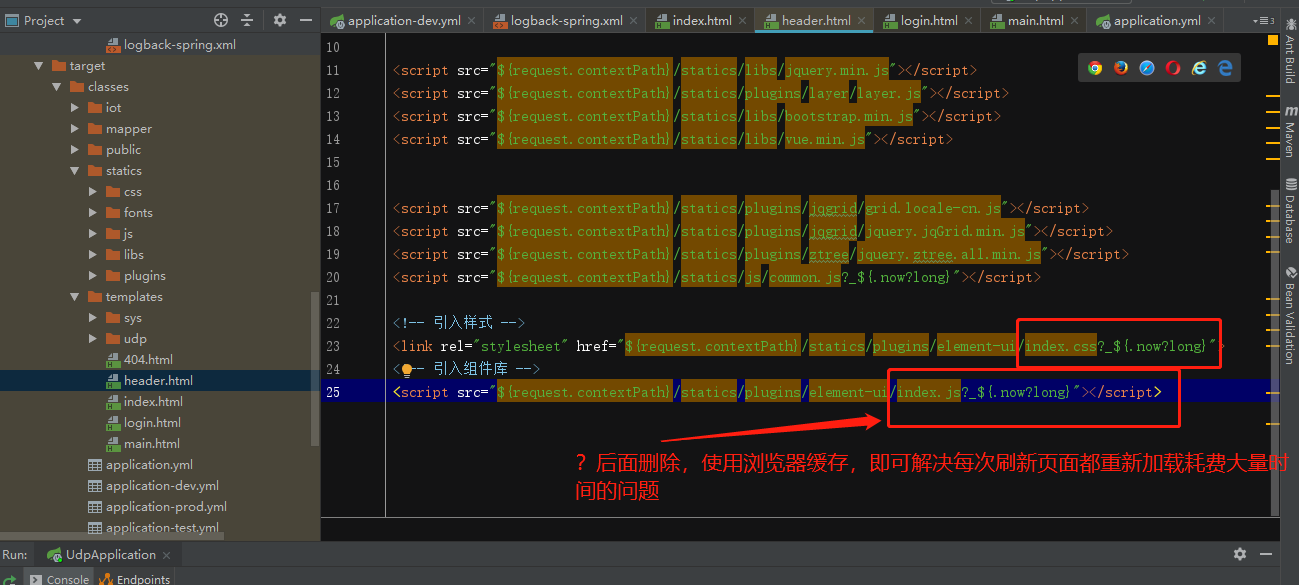This screenshot has width=1299, height=585.
Task: Select login.html in project tree
Action: [x=152, y=423]
